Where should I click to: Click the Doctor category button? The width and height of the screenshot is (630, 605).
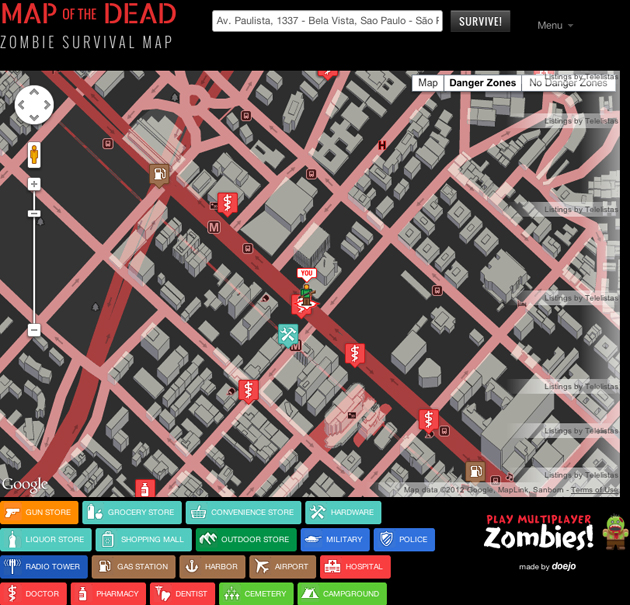(x=33, y=594)
